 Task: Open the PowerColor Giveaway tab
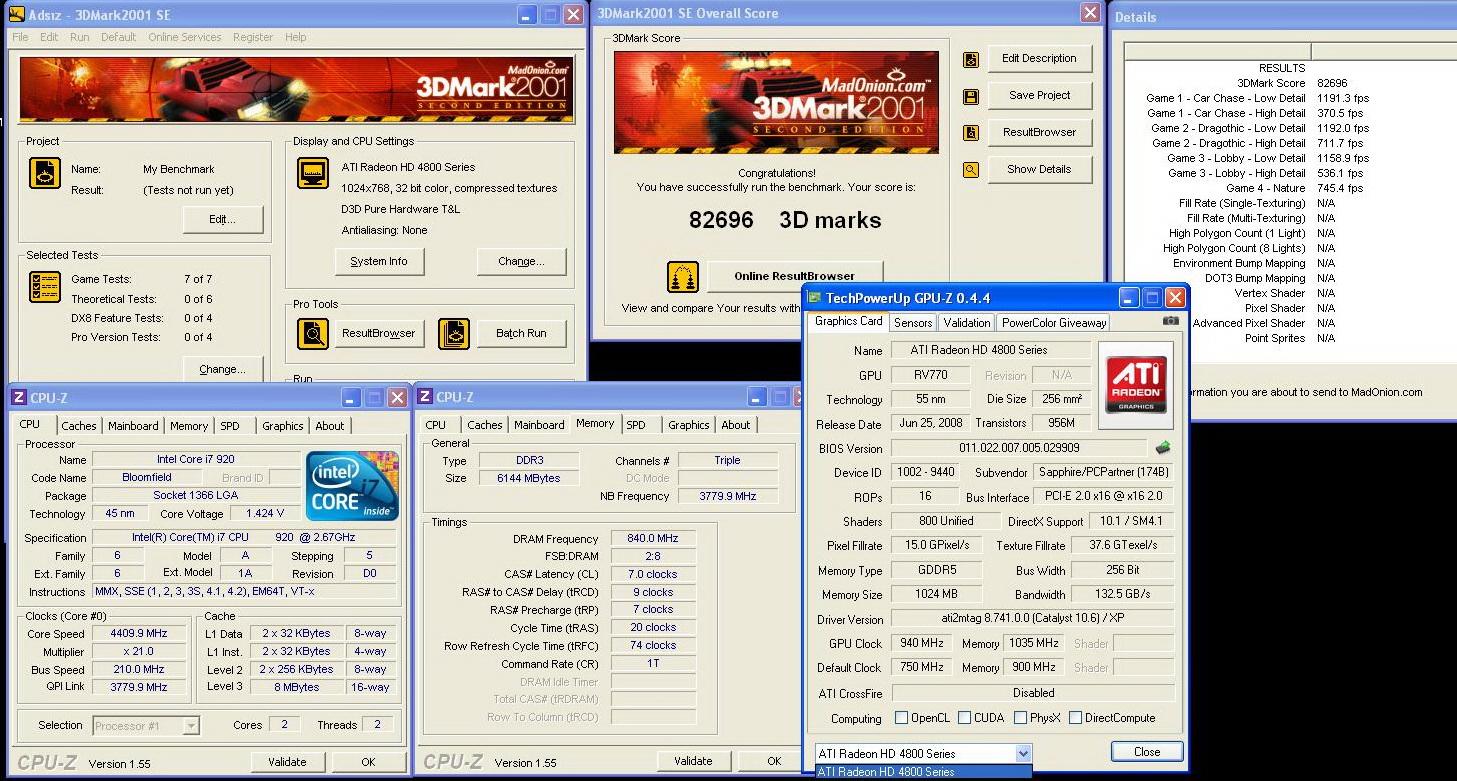point(1054,323)
